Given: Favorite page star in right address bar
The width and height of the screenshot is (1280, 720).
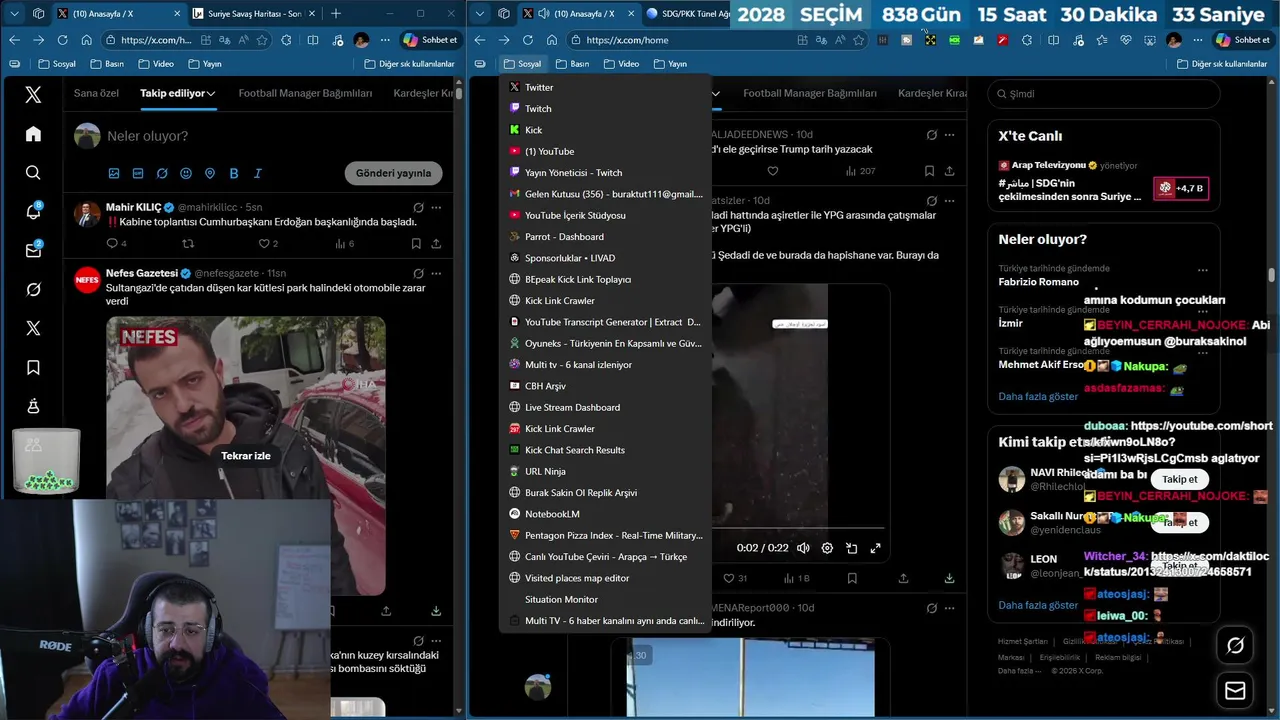Looking at the screenshot, I should [x=859, y=40].
